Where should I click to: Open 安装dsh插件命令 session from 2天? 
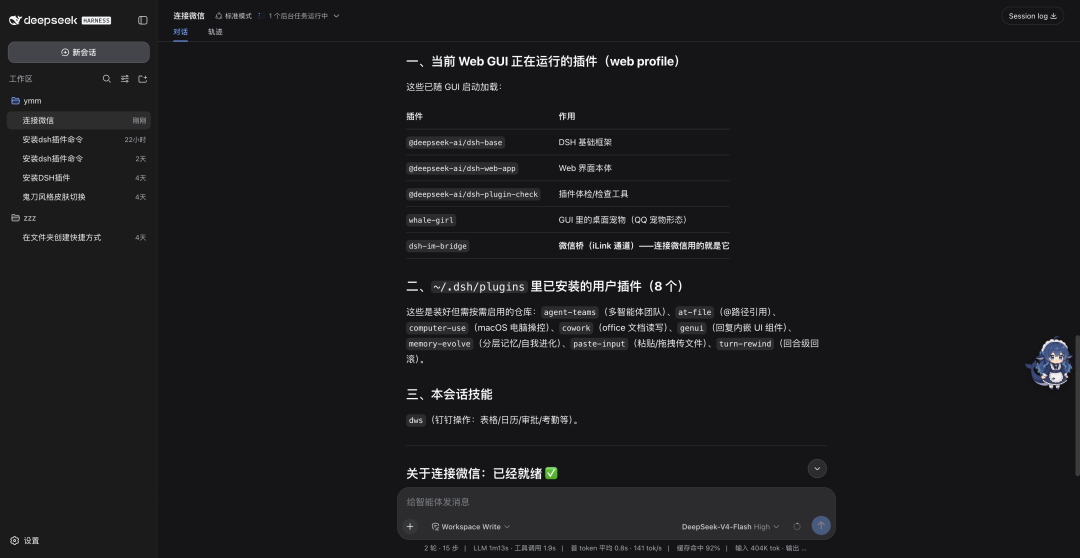coord(79,159)
